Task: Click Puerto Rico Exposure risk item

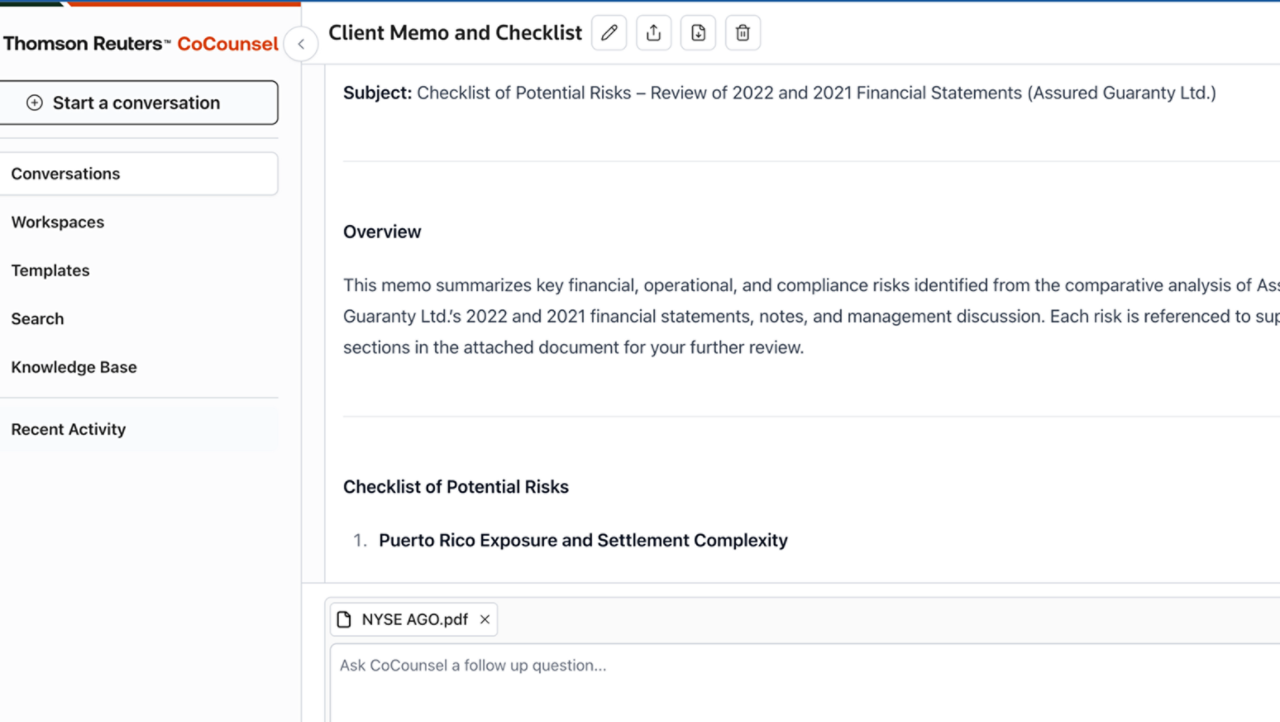Action: [583, 541]
